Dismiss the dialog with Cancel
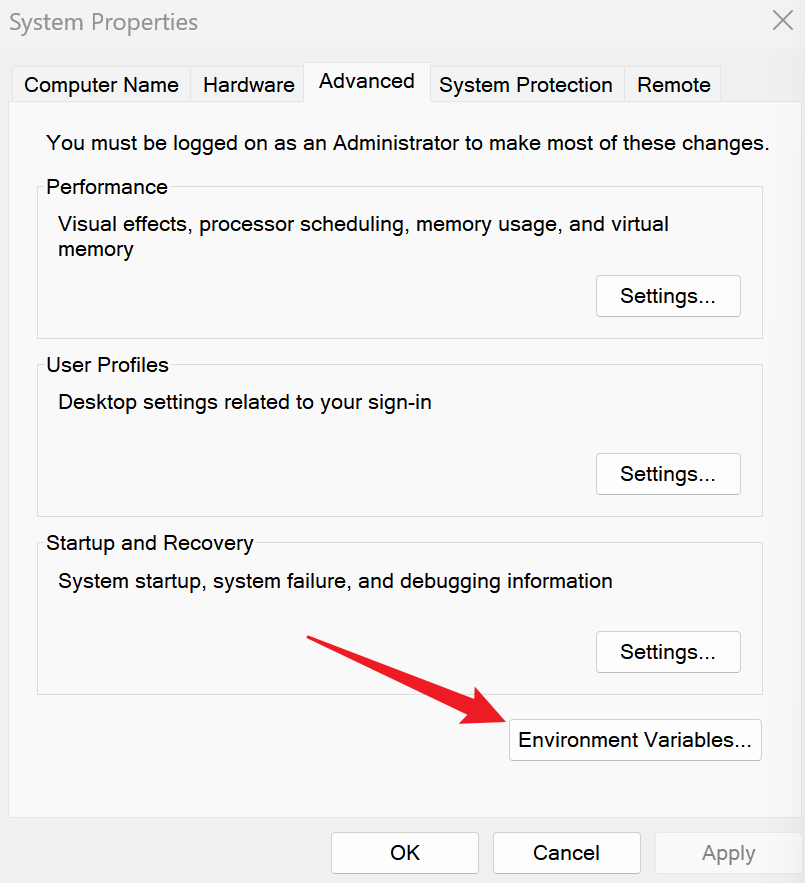 pyautogui.click(x=567, y=853)
